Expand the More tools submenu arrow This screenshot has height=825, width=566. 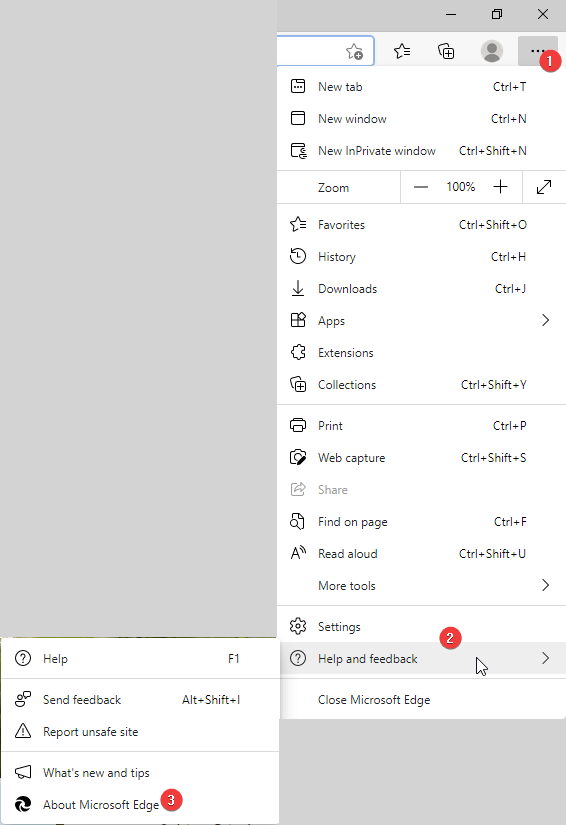point(545,585)
